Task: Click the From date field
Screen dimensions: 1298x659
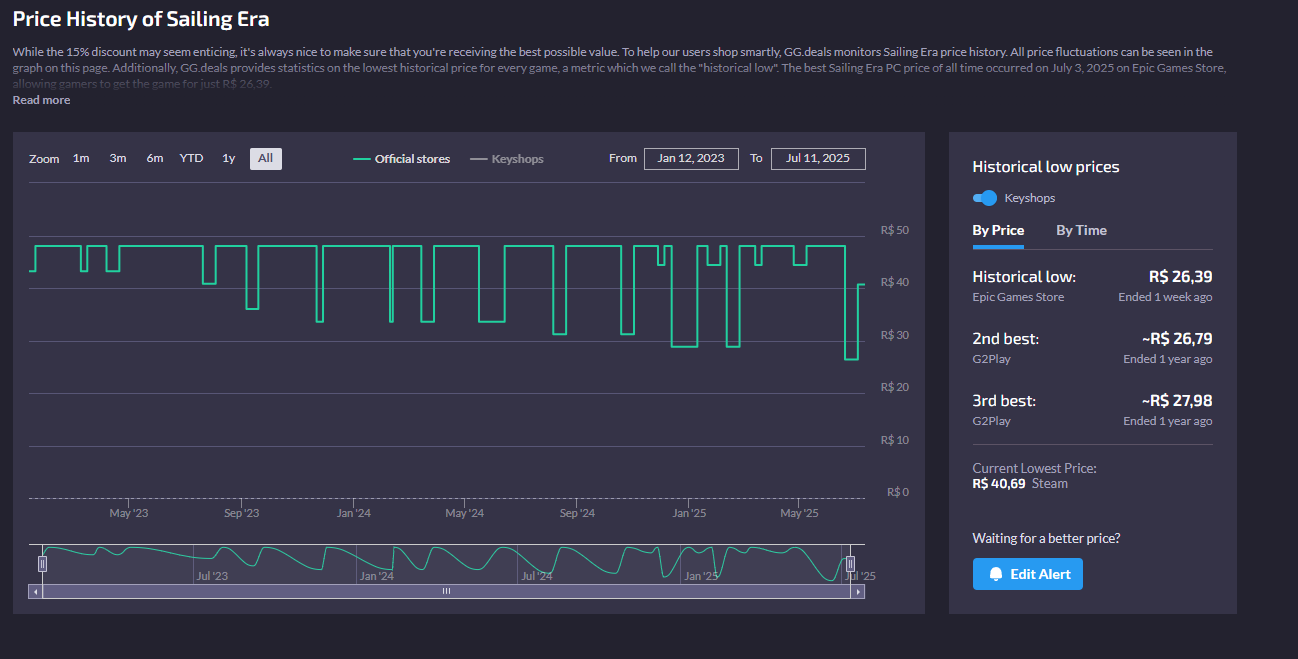Action: coord(691,158)
